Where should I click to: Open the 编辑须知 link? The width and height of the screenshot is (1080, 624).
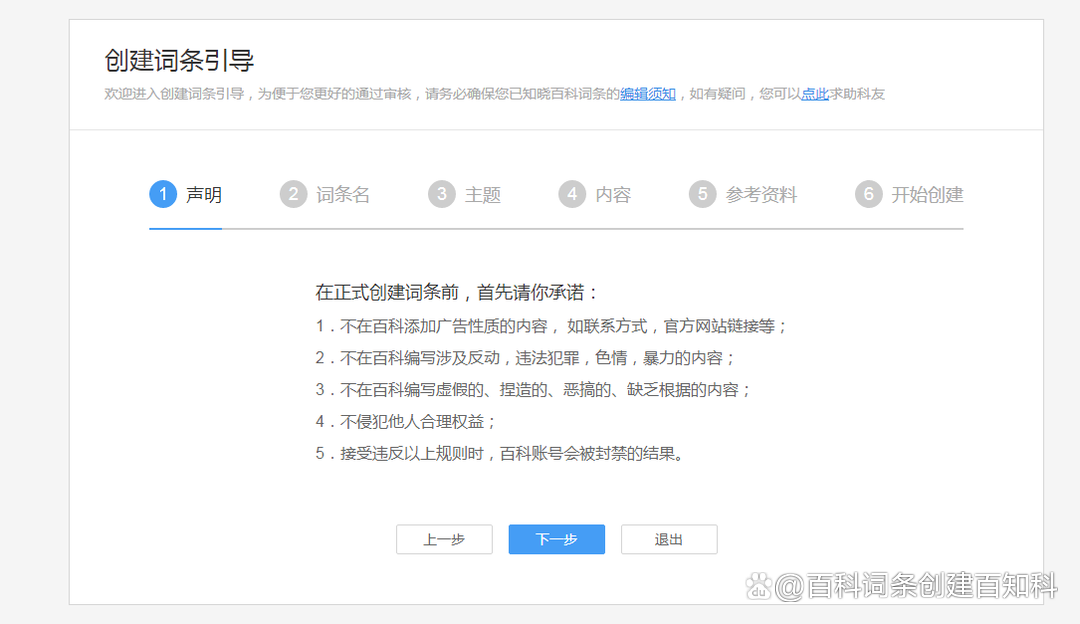648,94
